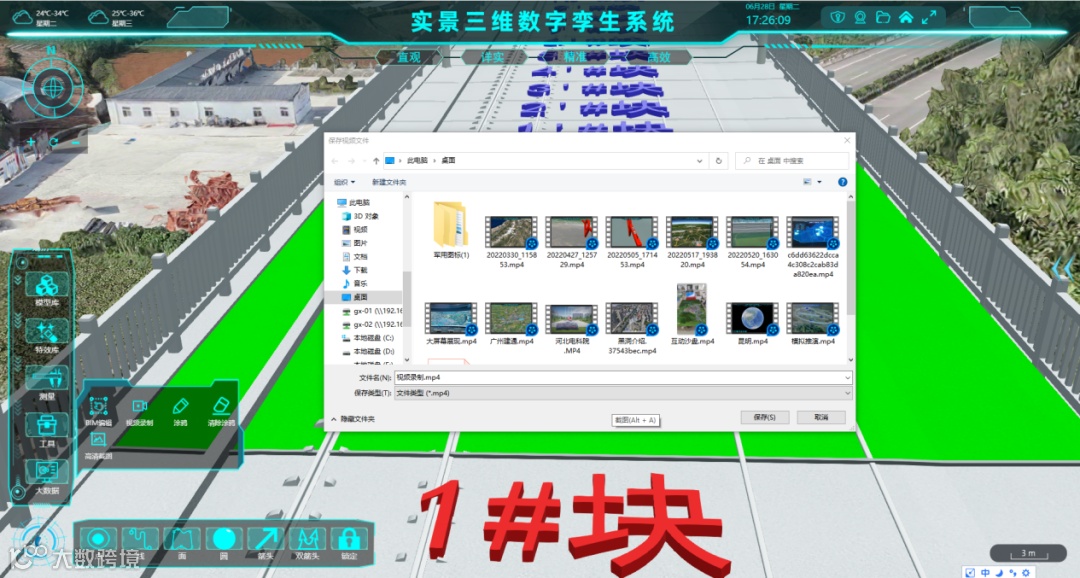
Task: Select the 圆 circle drawing tool
Action: 224,539
